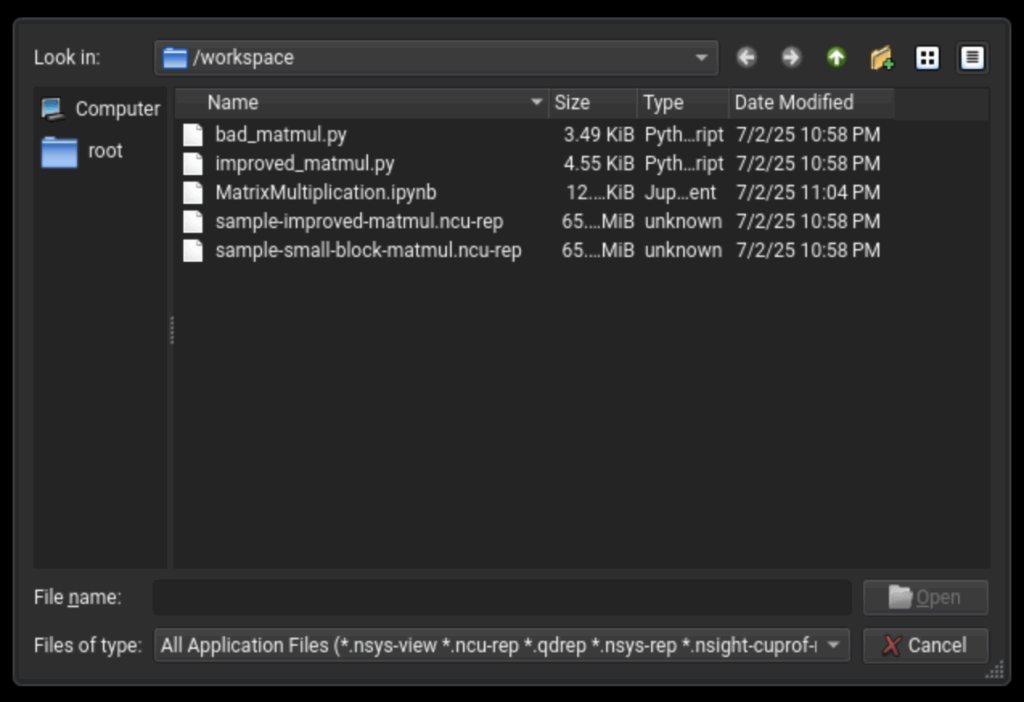This screenshot has width=1024, height=702.
Task: Go to the parent directory
Action: point(836,57)
